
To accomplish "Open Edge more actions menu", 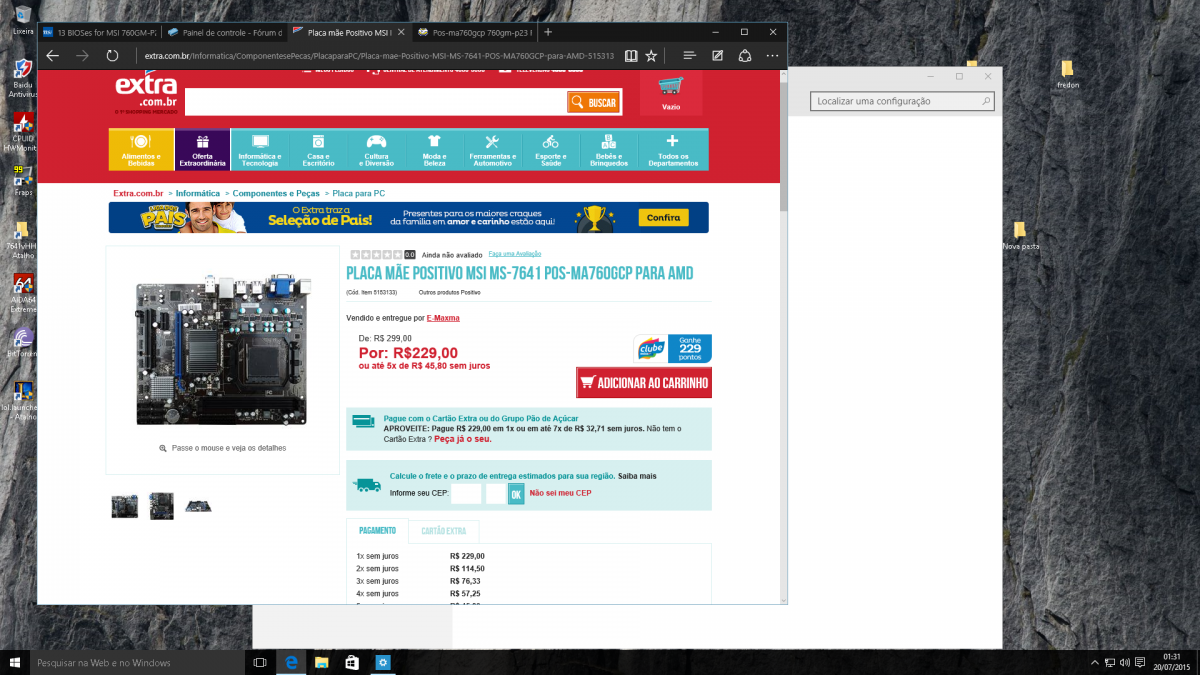I will (x=773, y=56).
